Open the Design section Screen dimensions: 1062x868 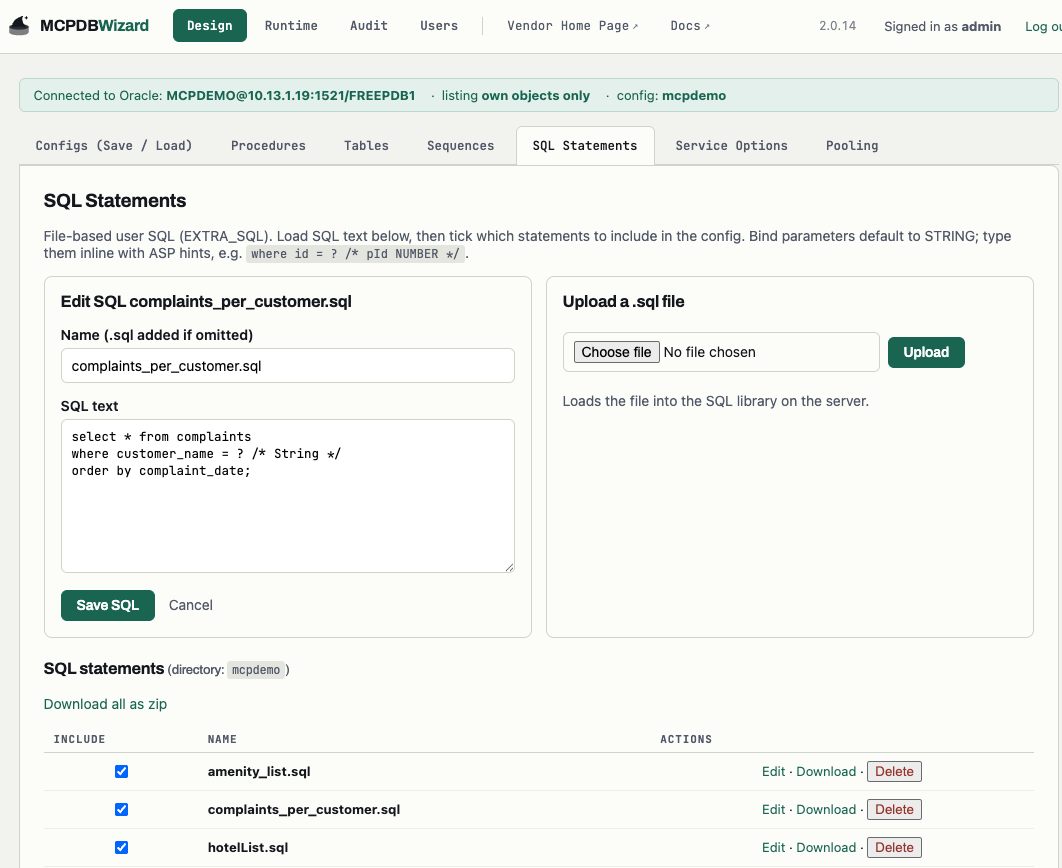tap(209, 26)
